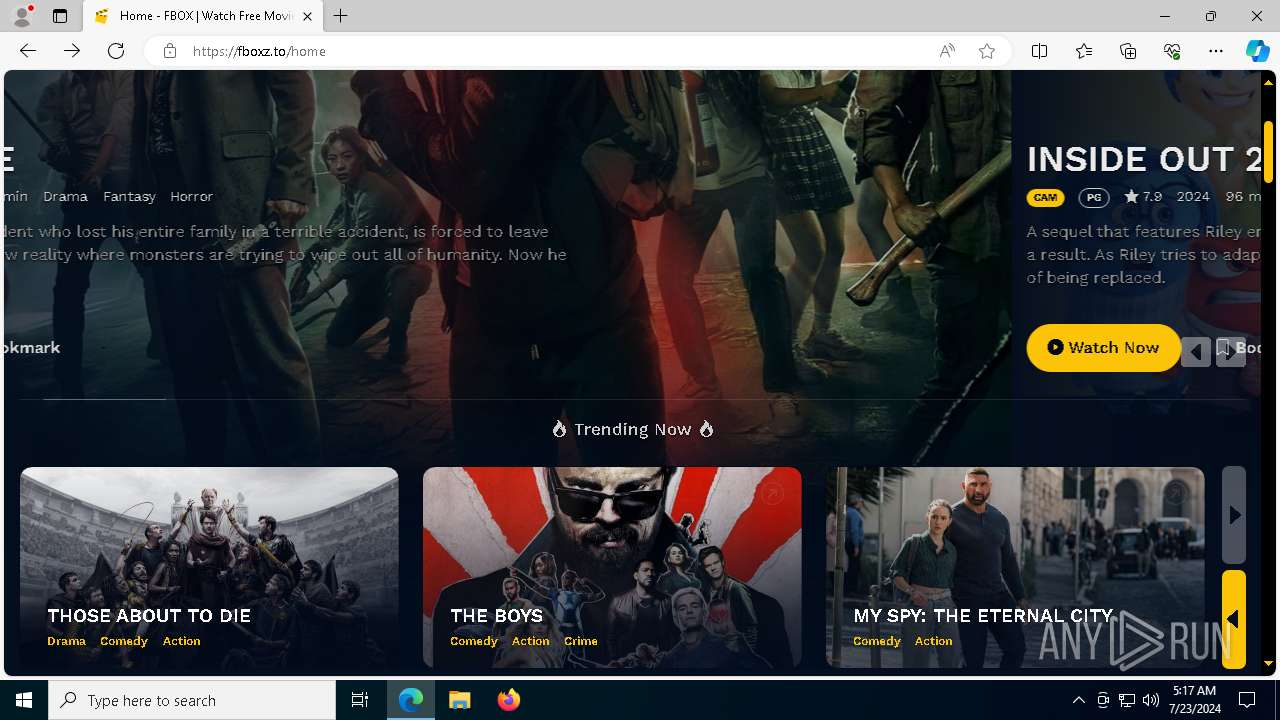Open the Drama genre link

tap(65, 196)
